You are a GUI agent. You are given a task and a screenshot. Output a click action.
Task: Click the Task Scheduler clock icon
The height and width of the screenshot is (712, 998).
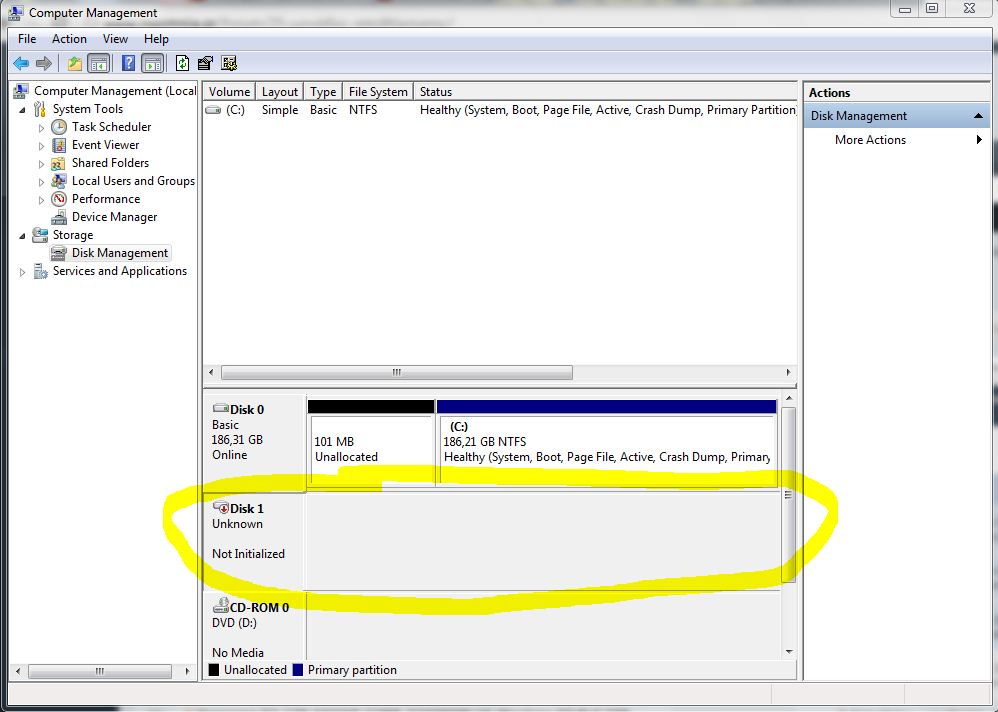pyautogui.click(x=59, y=127)
